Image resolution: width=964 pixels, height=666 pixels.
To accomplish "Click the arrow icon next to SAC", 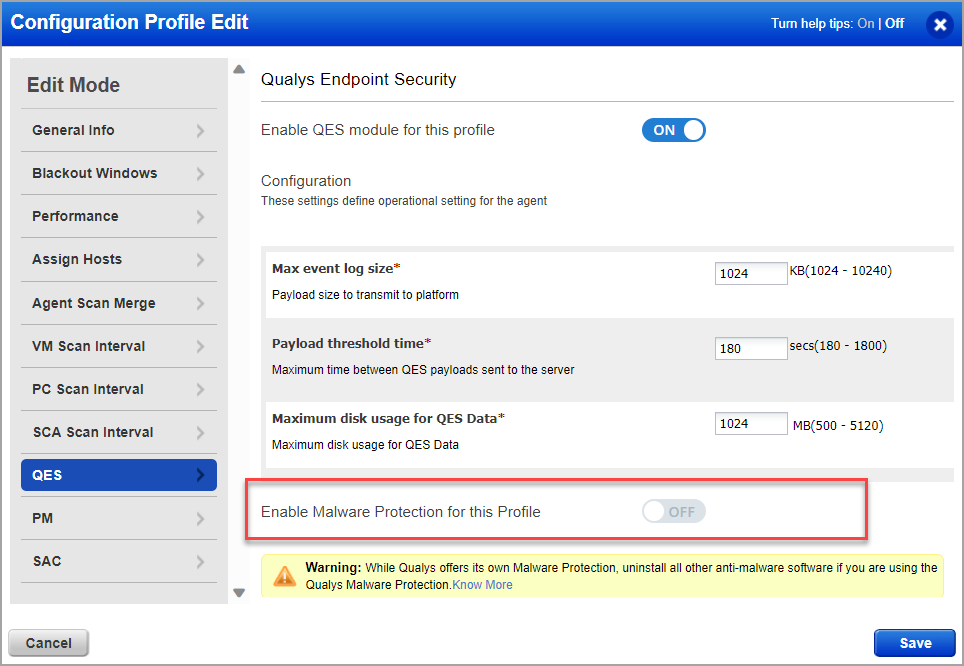I will pos(200,561).
